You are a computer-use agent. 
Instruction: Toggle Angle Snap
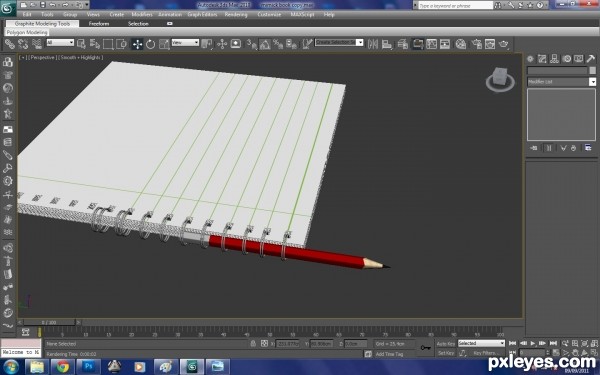[265, 44]
